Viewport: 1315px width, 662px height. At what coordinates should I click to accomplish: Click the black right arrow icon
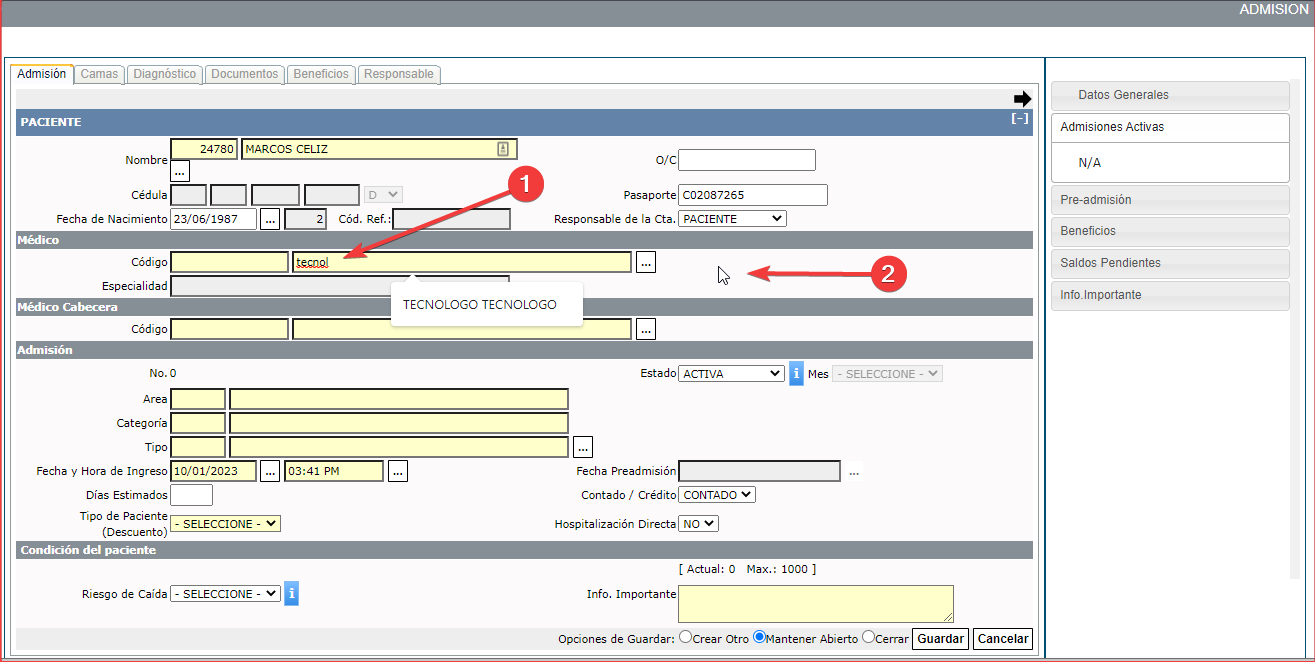point(1022,99)
